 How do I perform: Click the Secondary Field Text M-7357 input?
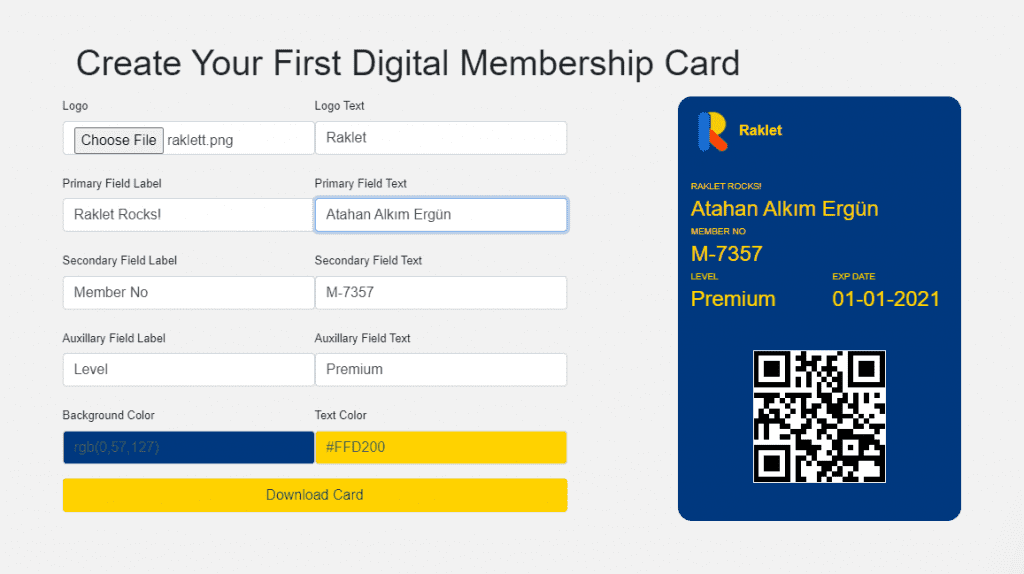coord(441,293)
